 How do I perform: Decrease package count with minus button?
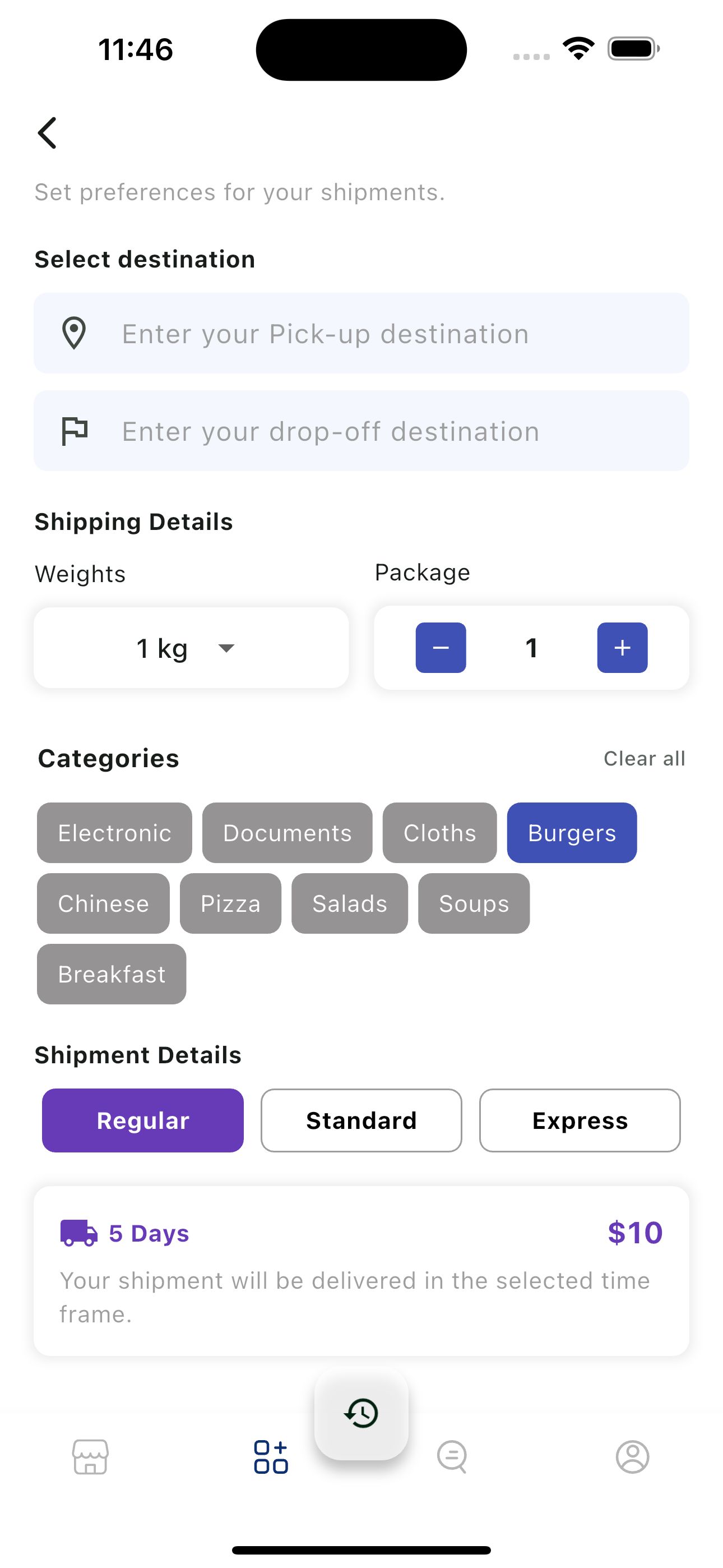click(x=441, y=648)
